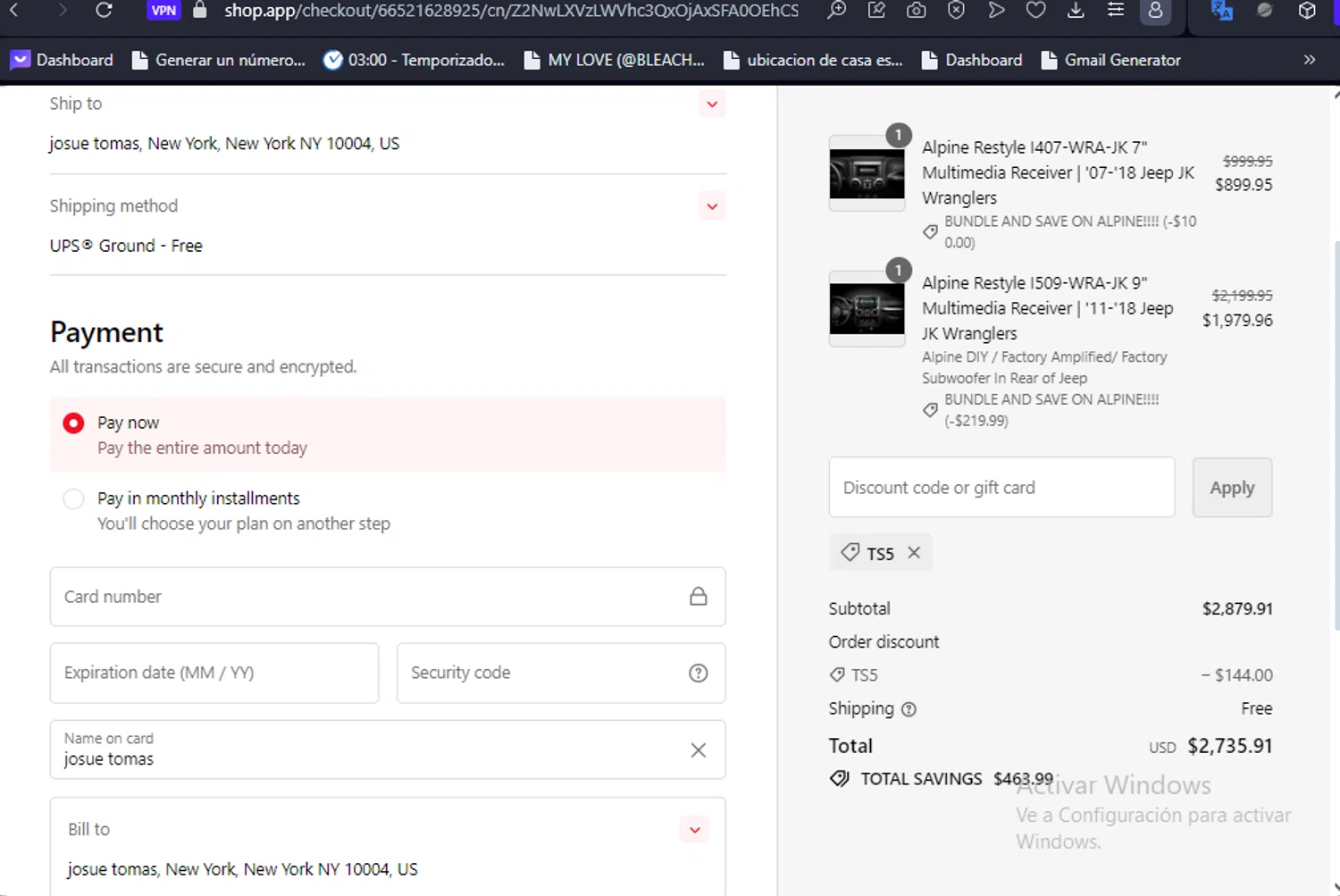Open the zoom magnifier icon in the address bar
Viewport: 1340px width, 896px height.
click(x=836, y=10)
